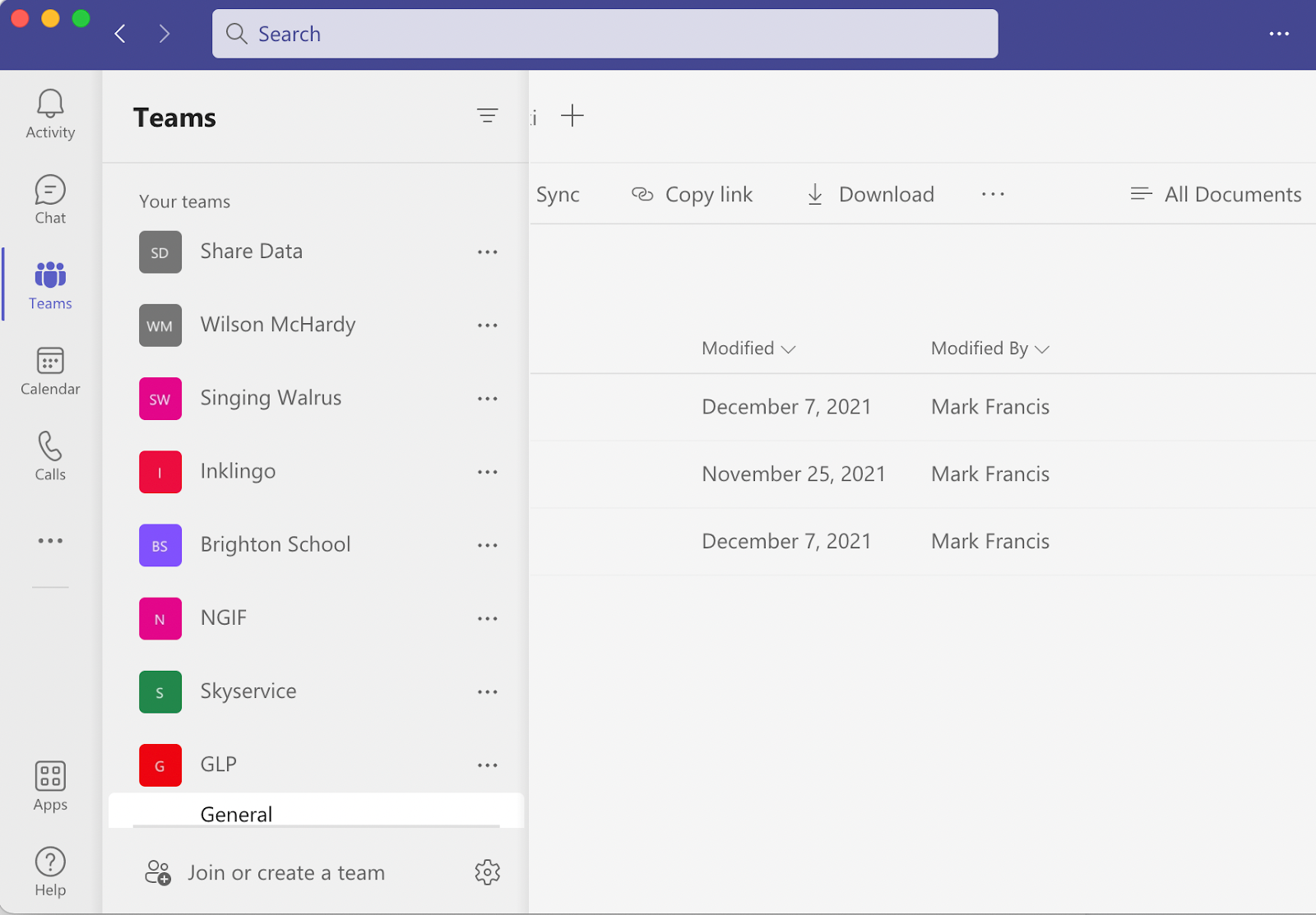1316x915 pixels.
Task: Open more options for Singing Walrus
Action: pos(488,399)
